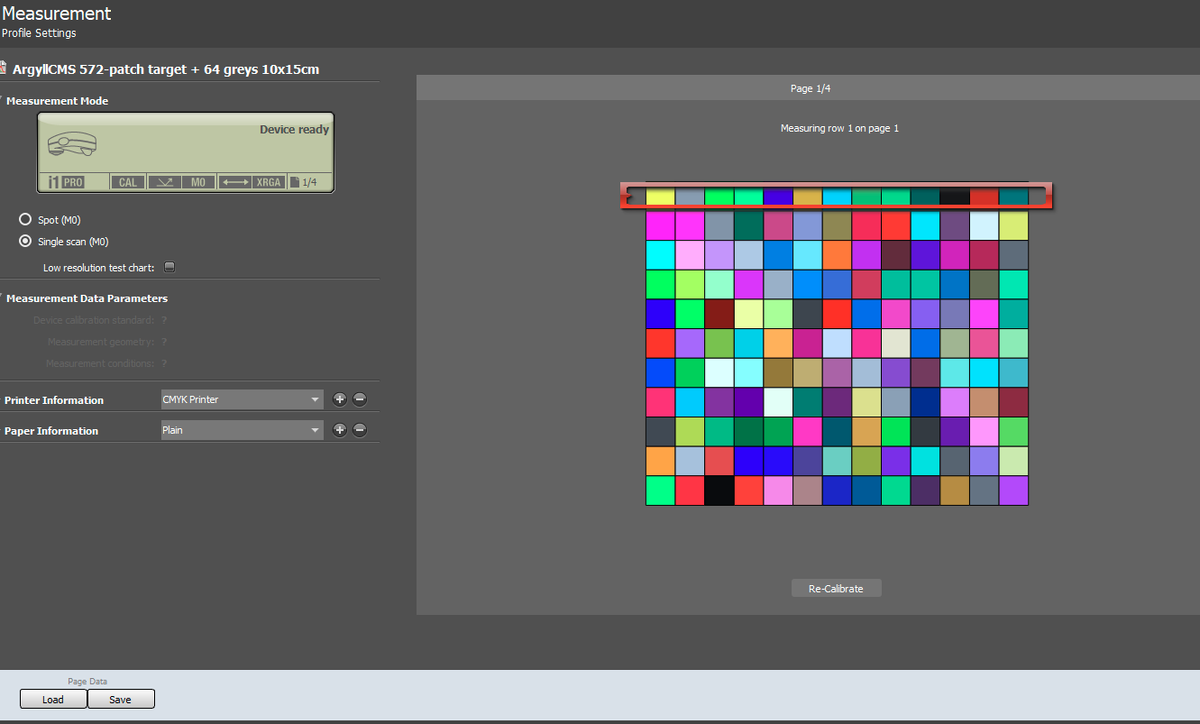Click the Save page data button
This screenshot has height=724, width=1200.
click(120, 699)
